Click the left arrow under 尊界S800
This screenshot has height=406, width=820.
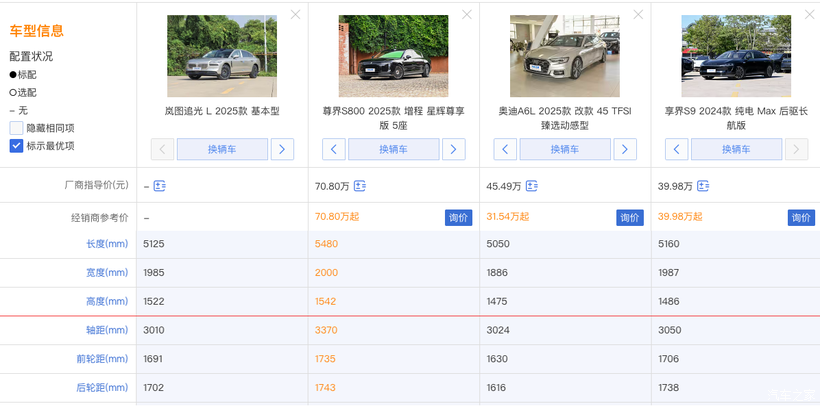click(334, 149)
